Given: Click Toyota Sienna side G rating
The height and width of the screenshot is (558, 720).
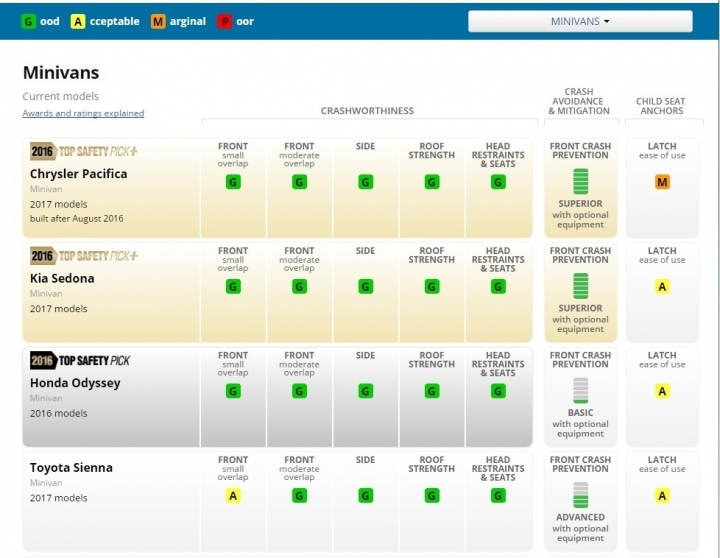Looking at the screenshot, I should click(366, 496).
